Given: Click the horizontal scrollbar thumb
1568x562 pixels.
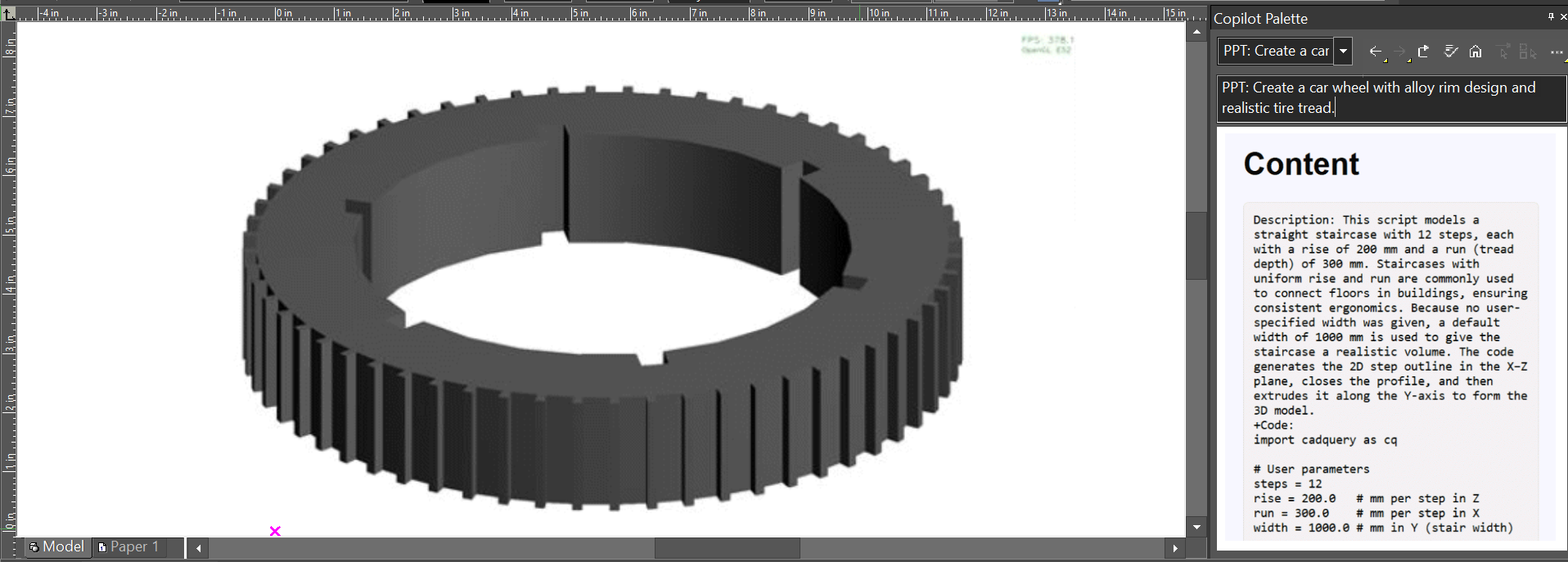Looking at the screenshot, I should 727,548.
